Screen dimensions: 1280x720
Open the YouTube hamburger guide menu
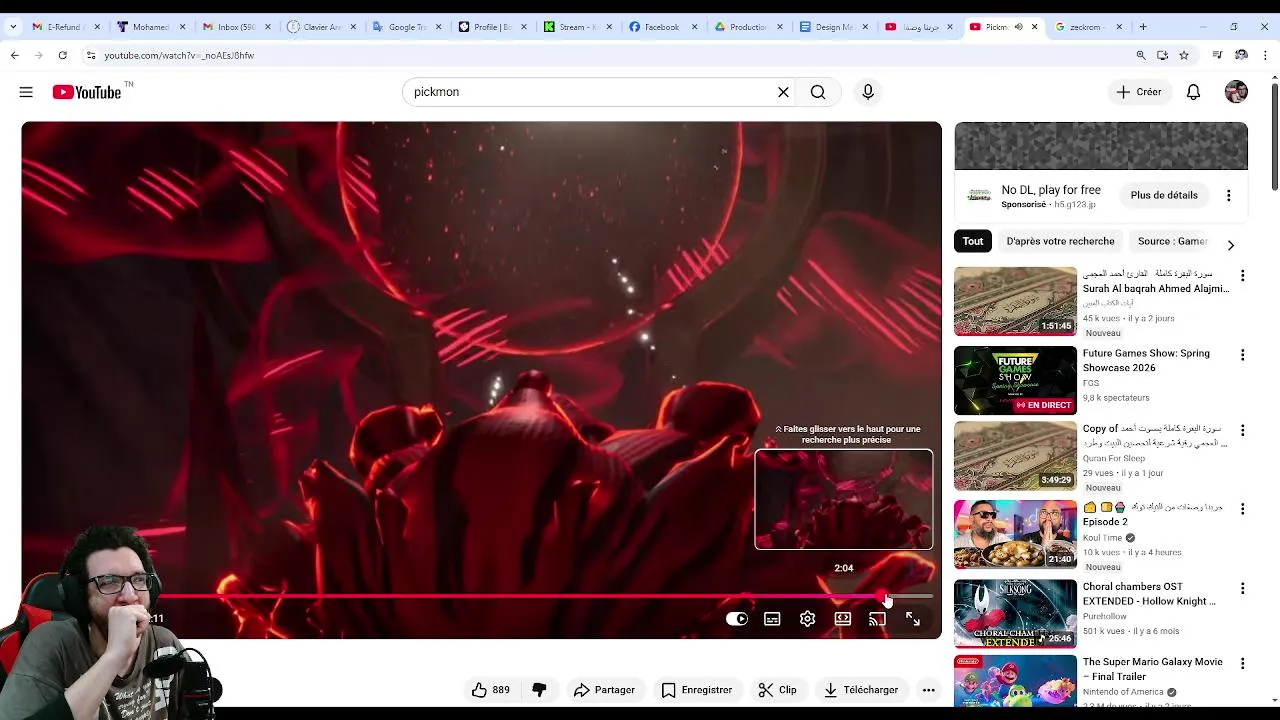point(26,92)
